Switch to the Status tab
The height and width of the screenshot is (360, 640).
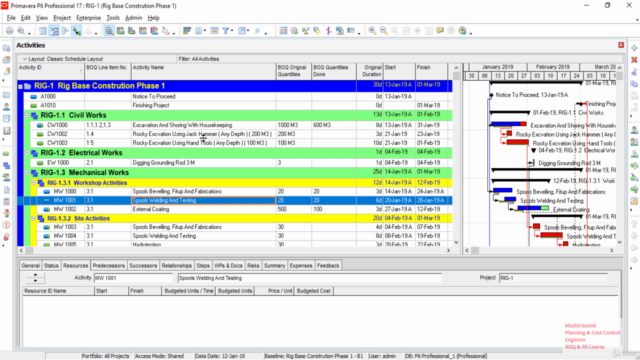tap(51, 266)
